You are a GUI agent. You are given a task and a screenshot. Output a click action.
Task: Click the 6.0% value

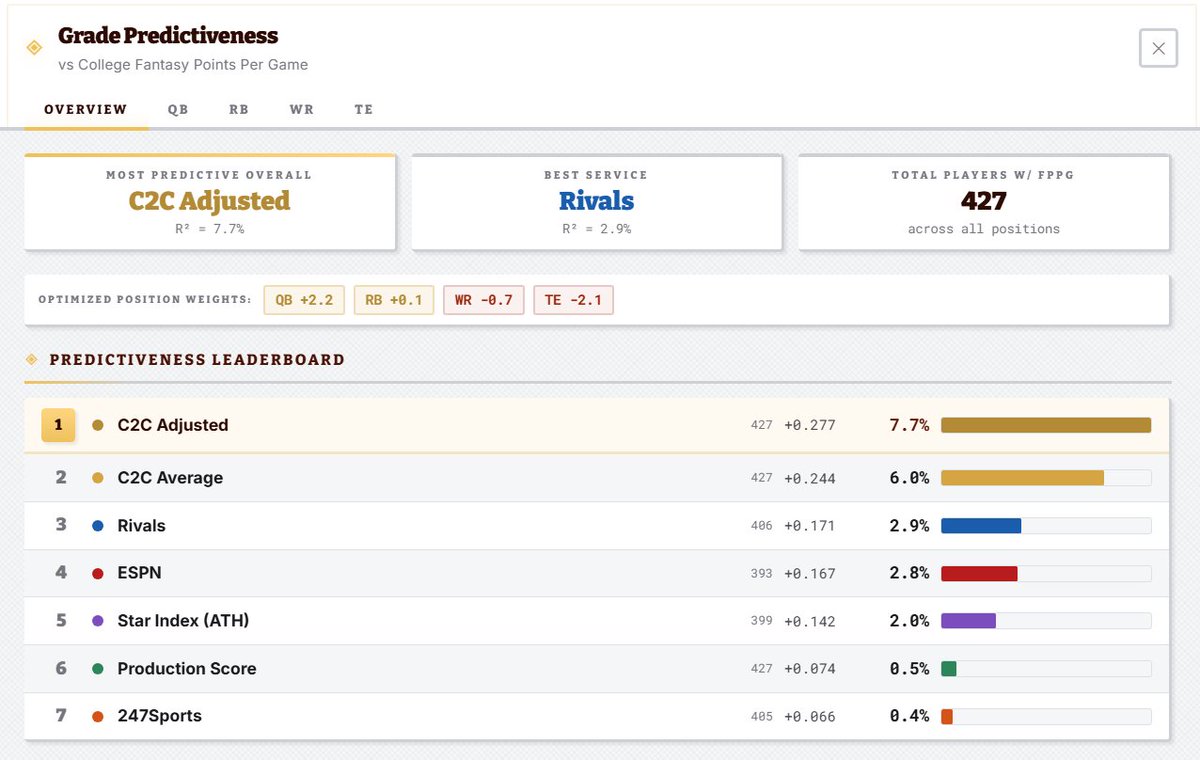coord(909,478)
